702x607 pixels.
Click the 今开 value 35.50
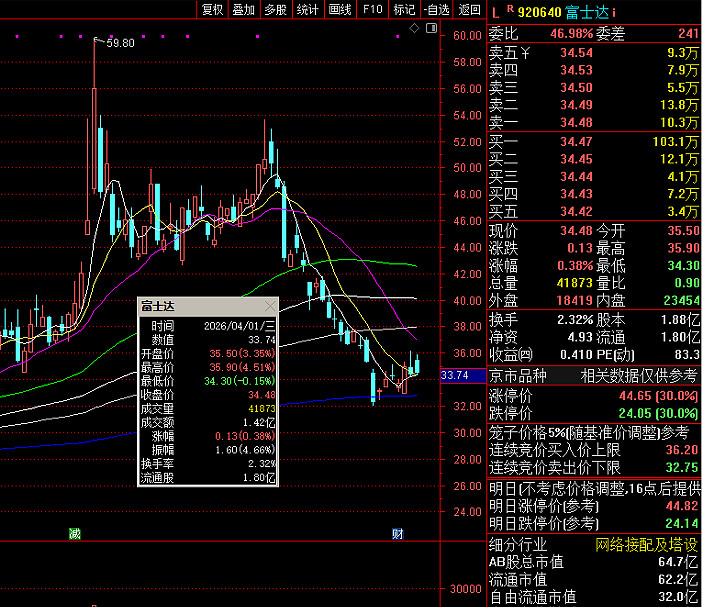[683, 231]
